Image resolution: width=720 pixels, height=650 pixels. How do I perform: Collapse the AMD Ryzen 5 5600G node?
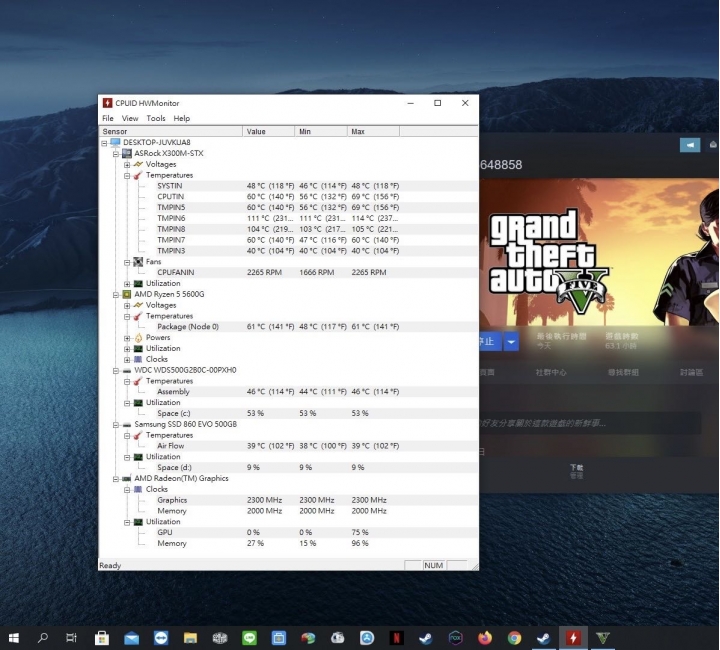(x=116, y=295)
